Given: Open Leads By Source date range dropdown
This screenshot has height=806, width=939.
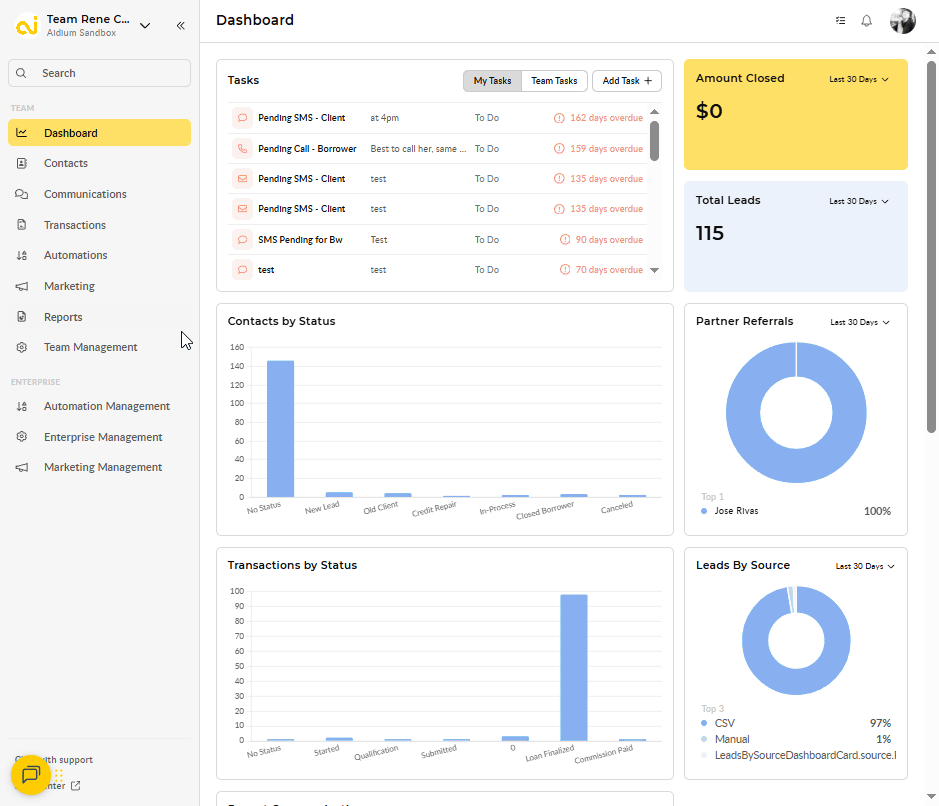Looking at the screenshot, I should [x=865, y=566].
